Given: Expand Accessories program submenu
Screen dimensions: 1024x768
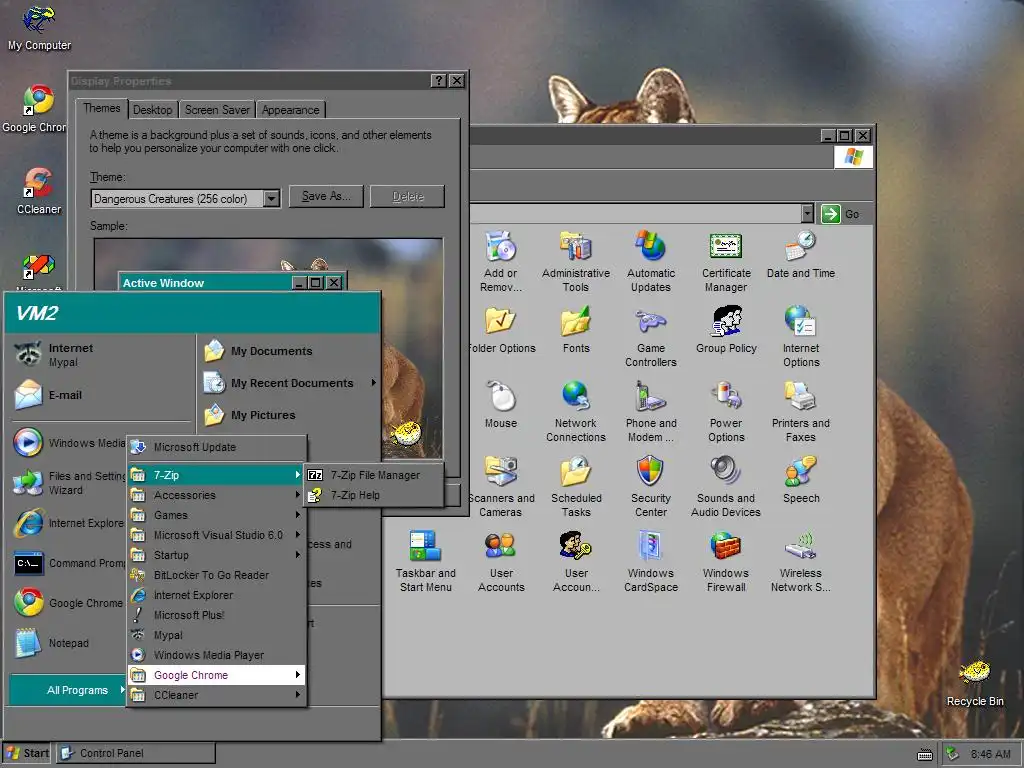Looking at the screenshot, I should coord(216,495).
